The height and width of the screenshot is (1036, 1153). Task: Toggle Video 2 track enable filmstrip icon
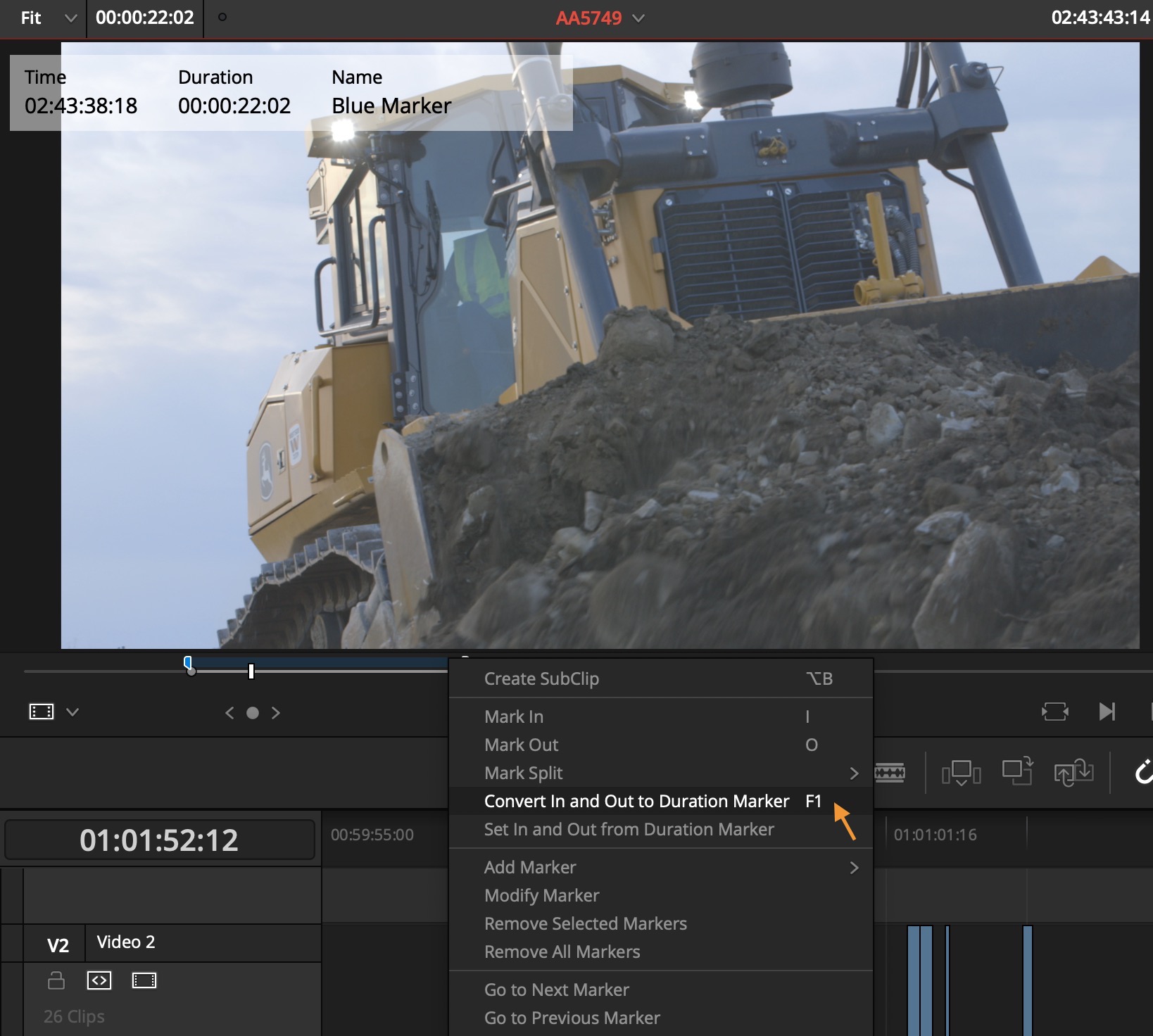(144, 980)
